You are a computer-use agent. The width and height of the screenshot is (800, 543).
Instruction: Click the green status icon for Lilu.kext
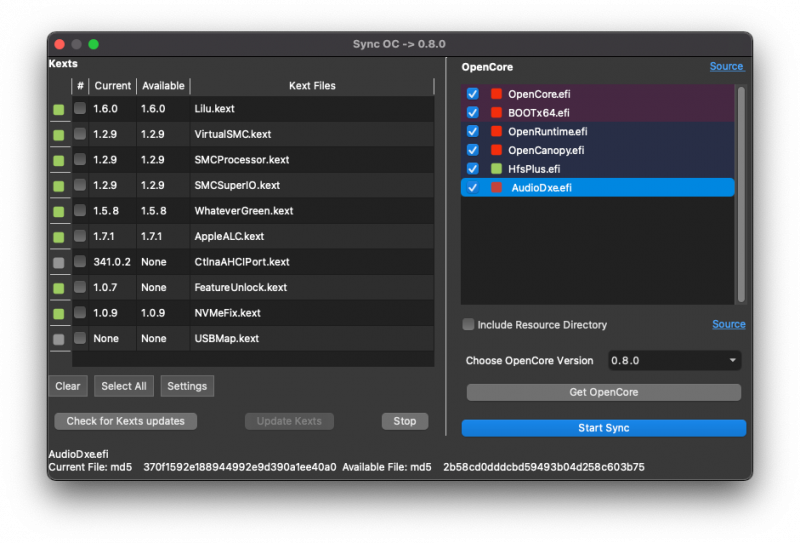[x=59, y=110]
